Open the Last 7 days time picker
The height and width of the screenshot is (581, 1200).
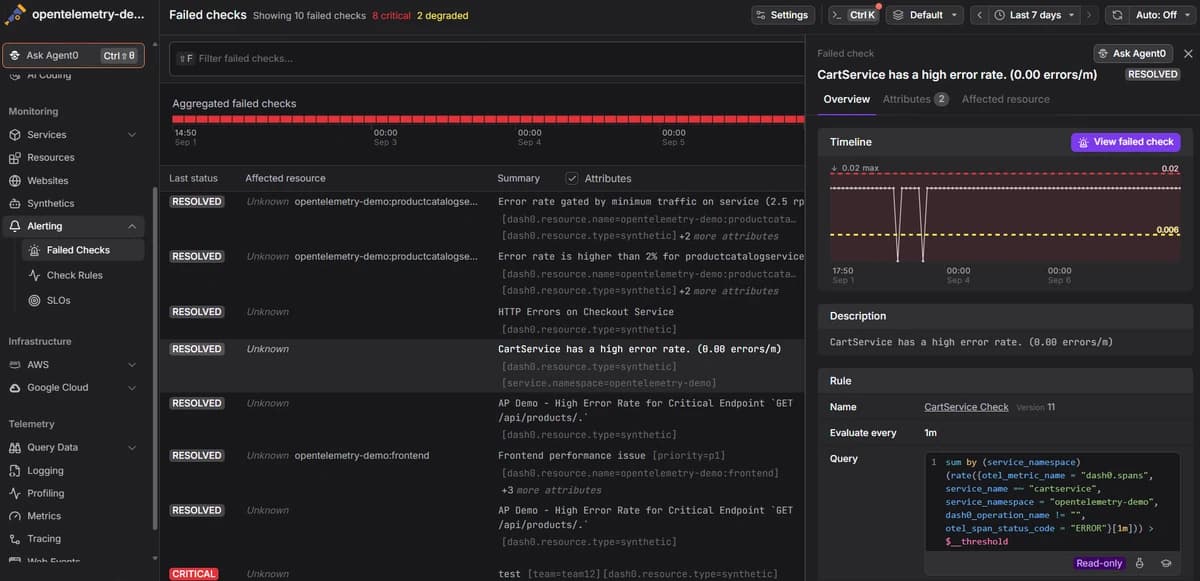pos(1035,15)
